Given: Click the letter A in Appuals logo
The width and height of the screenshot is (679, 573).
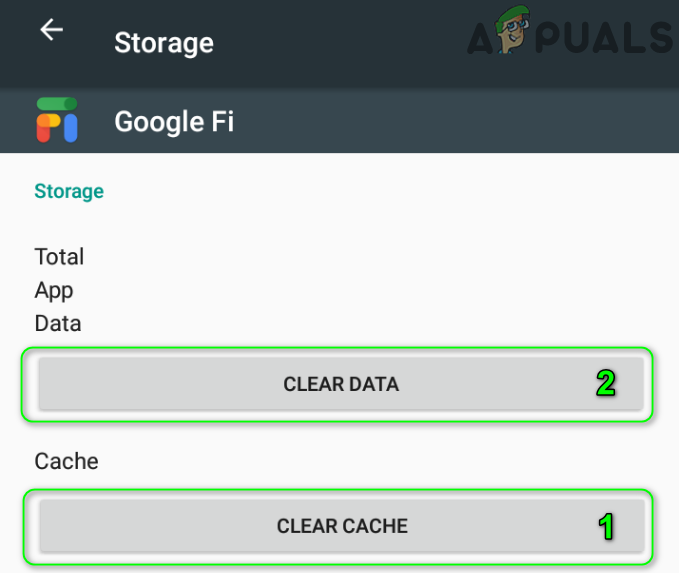Looking at the screenshot, I should coord(483,38).
